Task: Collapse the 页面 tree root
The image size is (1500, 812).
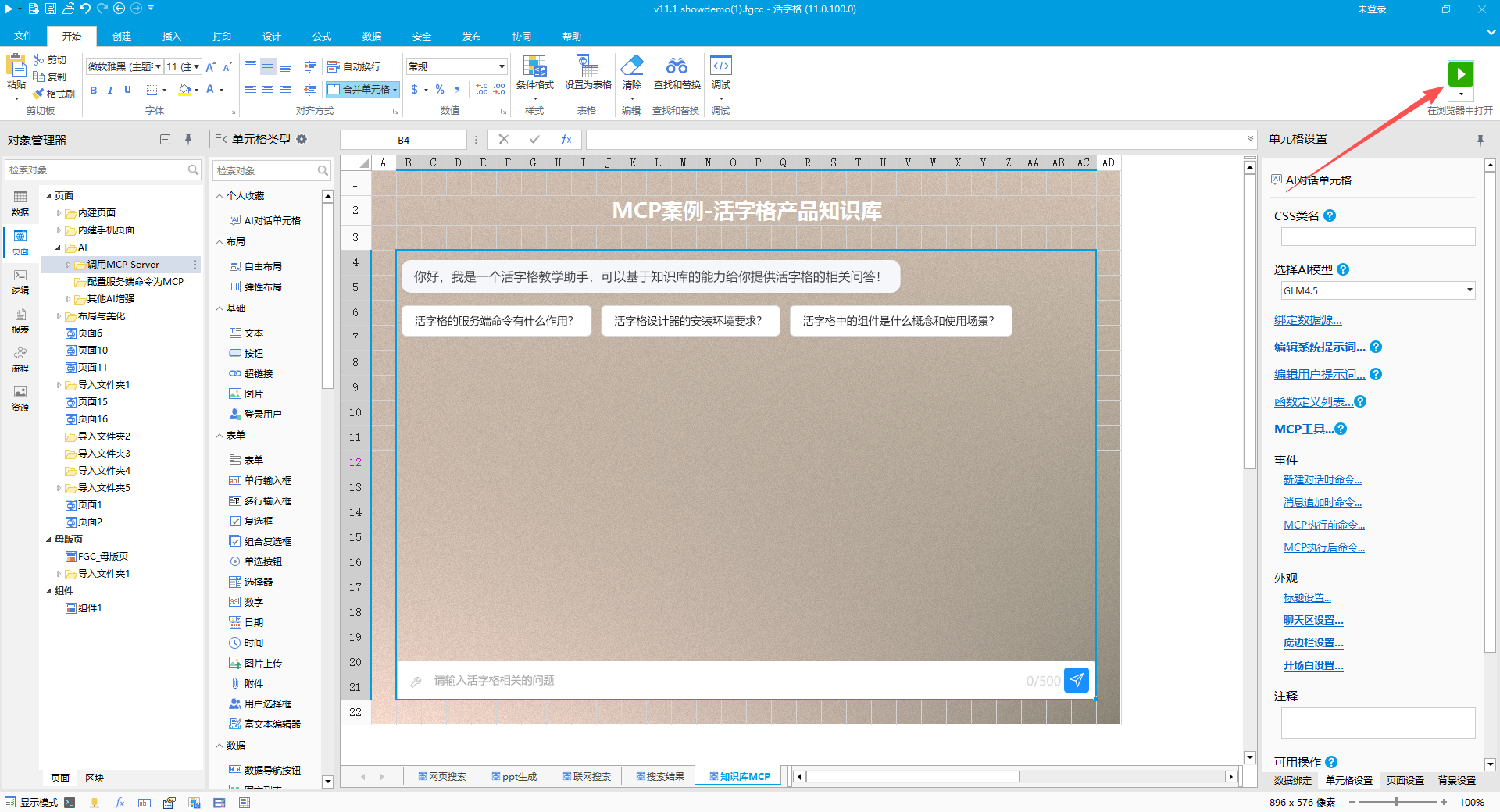Action: pyautogui.click(x=48, y=196)
